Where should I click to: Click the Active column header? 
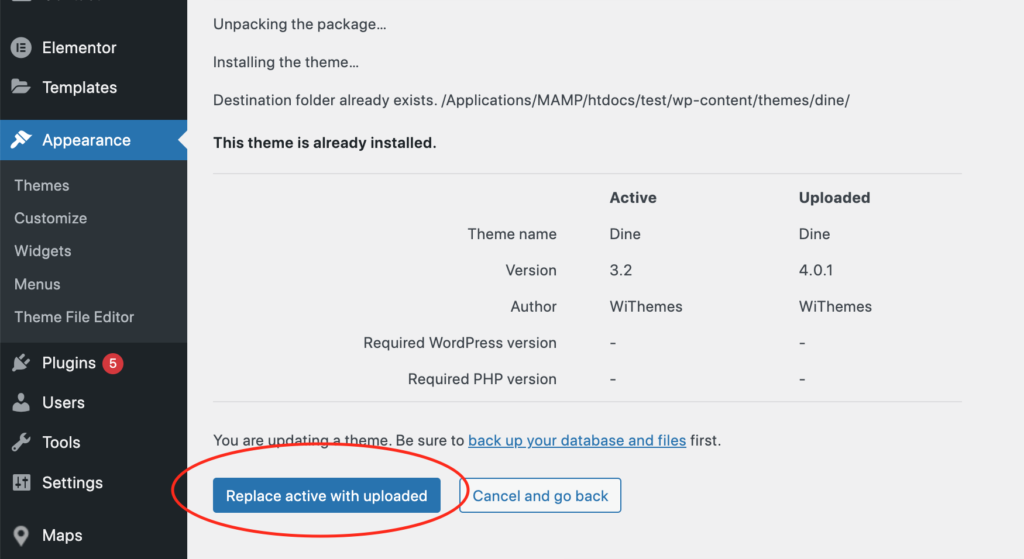pos(633,198)
